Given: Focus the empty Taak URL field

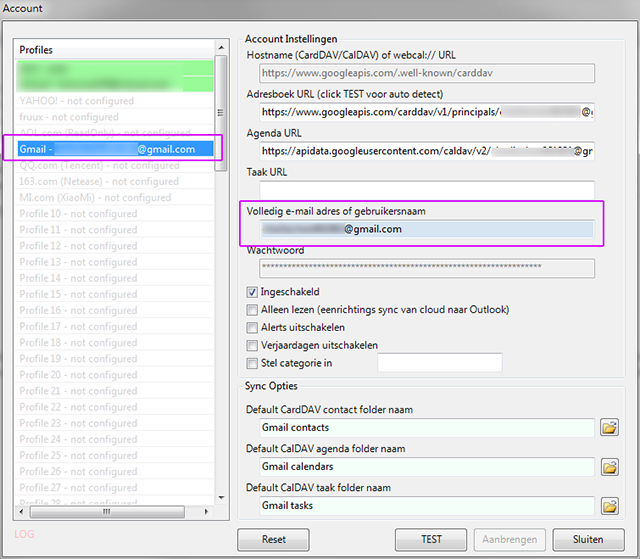Looking at the screenshot, I should (427, 190).
